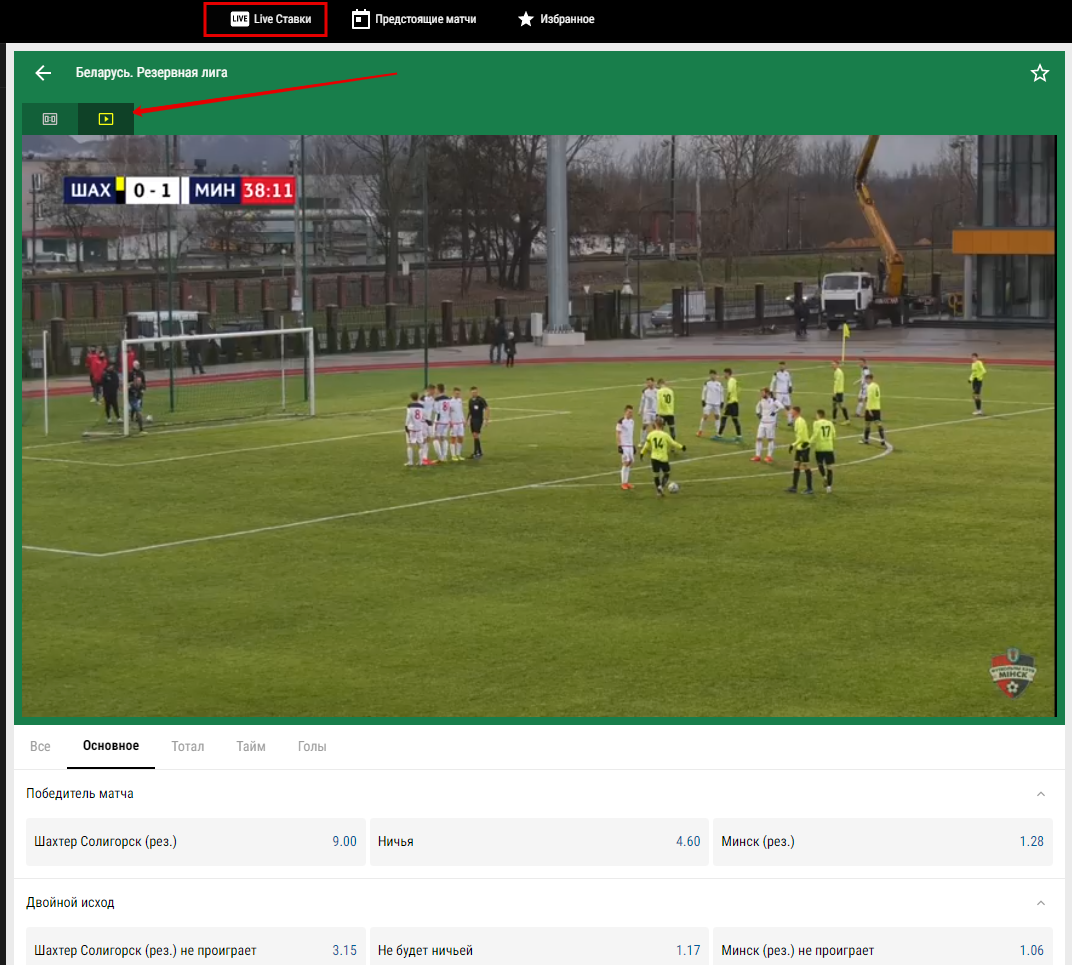Bet on Минск (рез.) win at 1.28
Screen dimensions: 1072x967
882,842
